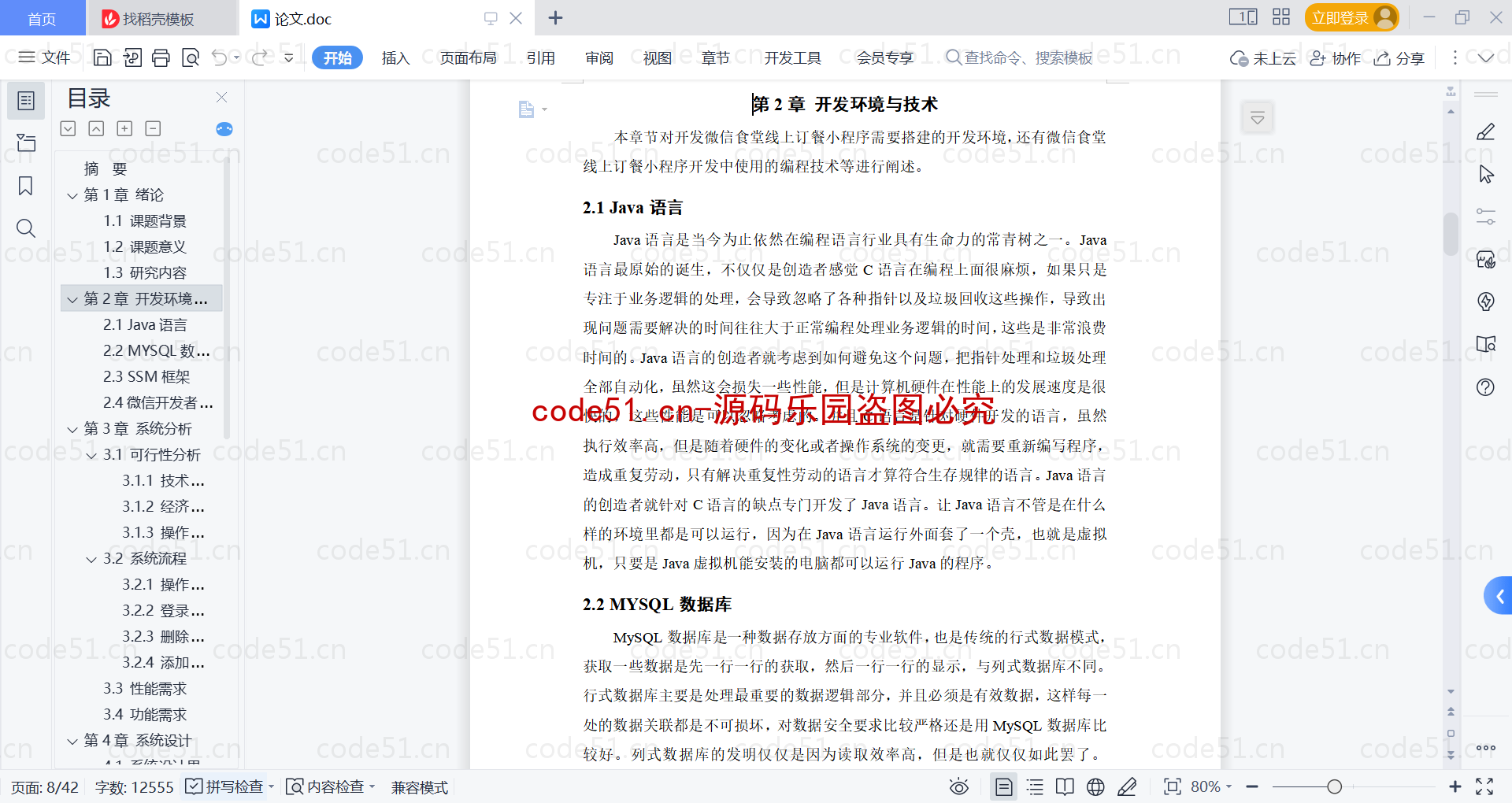1512x803 pixels.
Task: Open the quick access toolbar dropdown arrow
Action: tap(289, 57)
